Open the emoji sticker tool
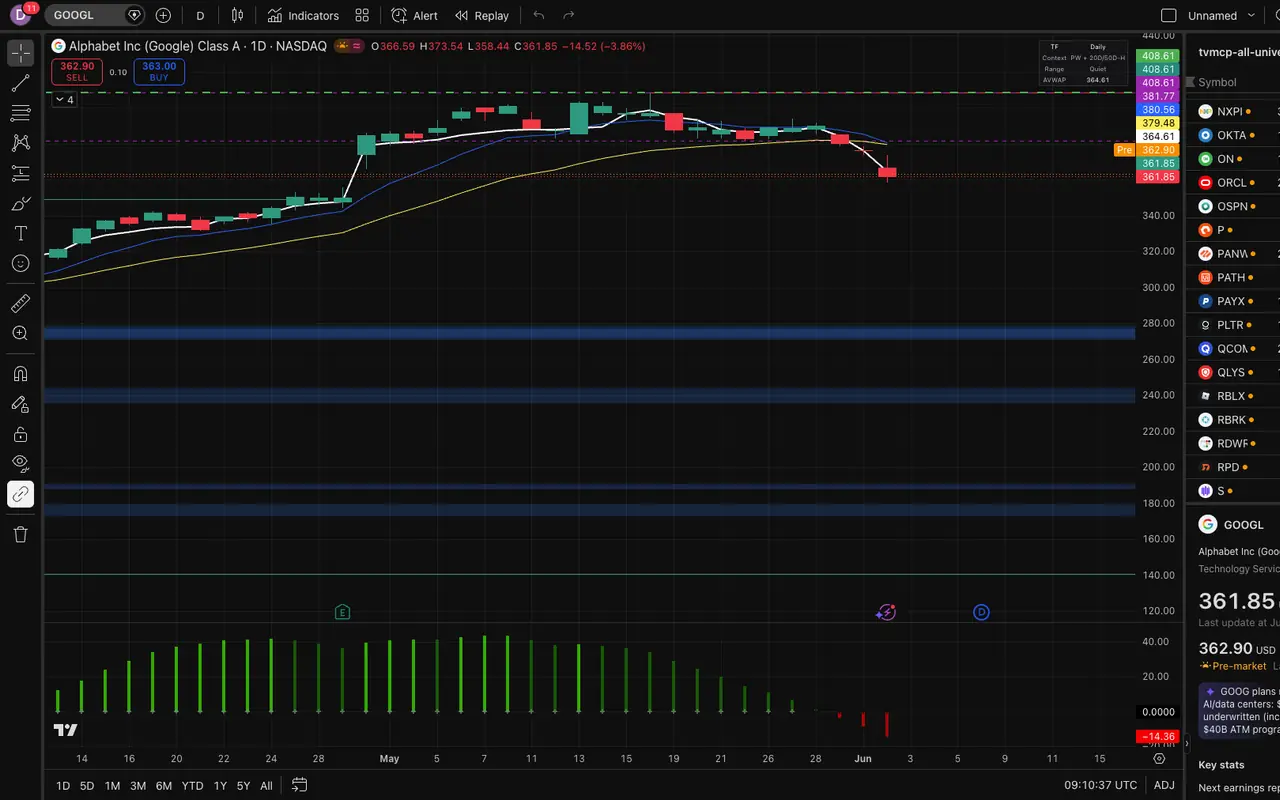The height and width of the screenshot is (800, 1280). pos(20,263)
